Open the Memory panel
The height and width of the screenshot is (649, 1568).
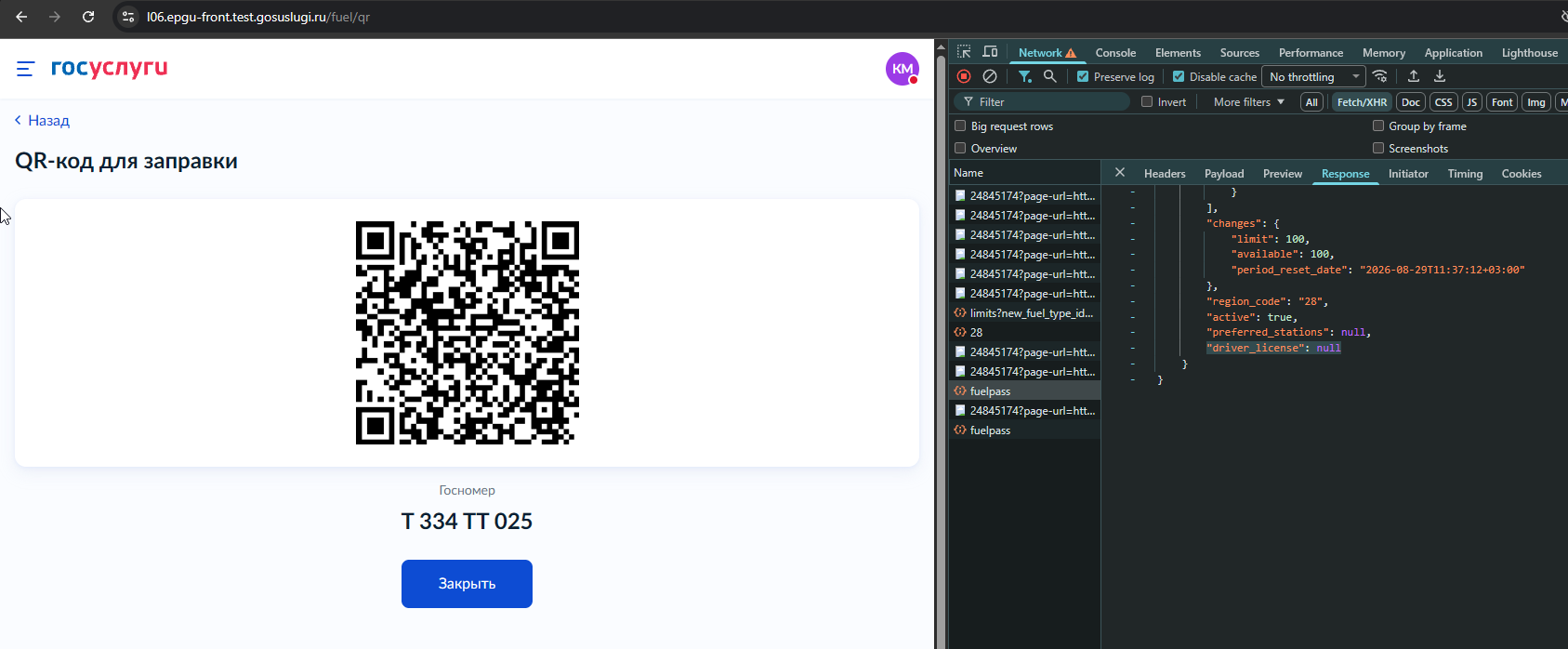1383,53
